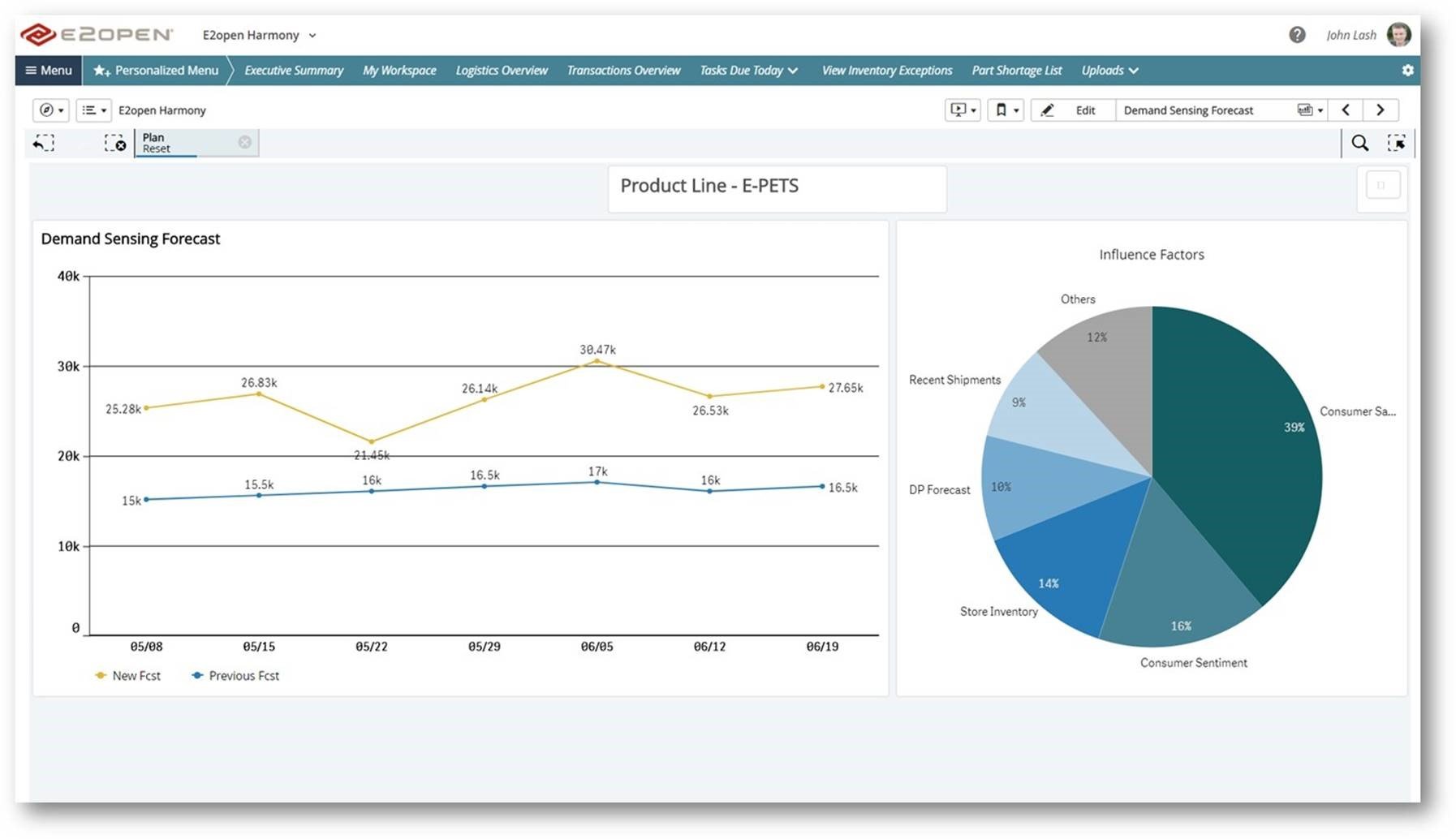
Task: Click the 05/08 axis date
Action: 146,647
